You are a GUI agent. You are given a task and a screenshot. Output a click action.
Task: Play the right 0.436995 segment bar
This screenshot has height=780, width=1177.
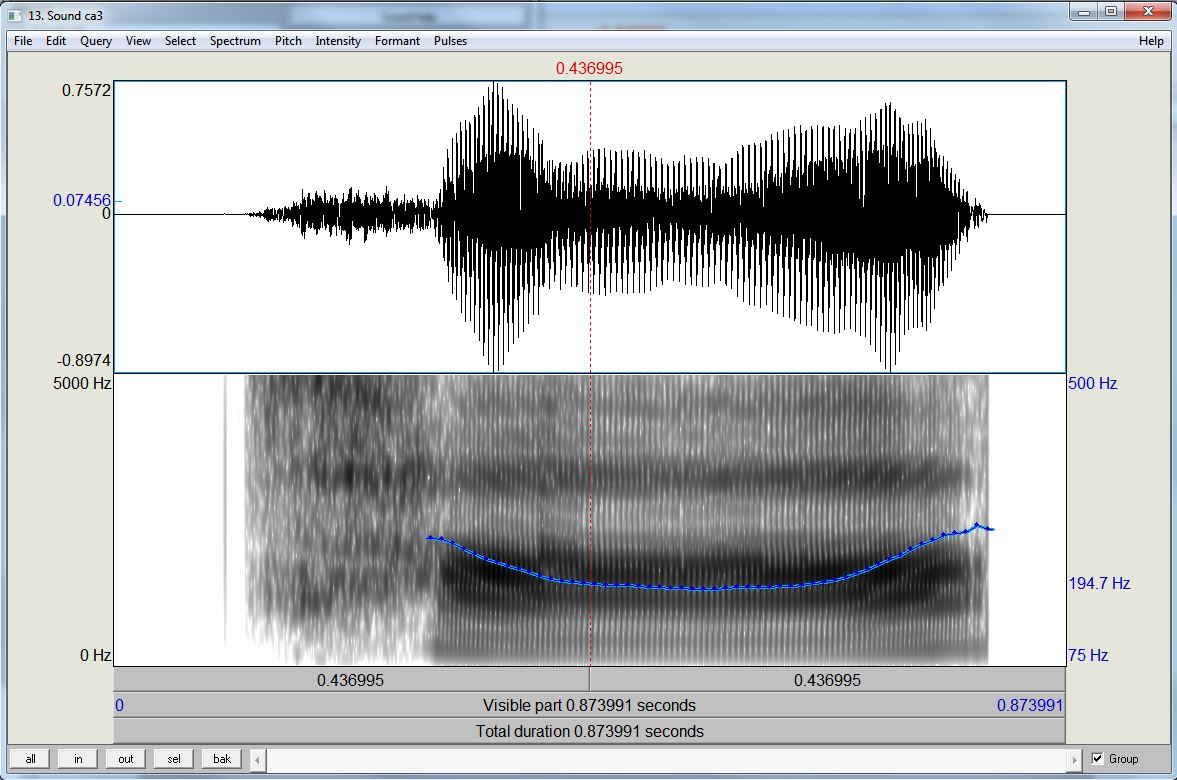pos(827,680)
